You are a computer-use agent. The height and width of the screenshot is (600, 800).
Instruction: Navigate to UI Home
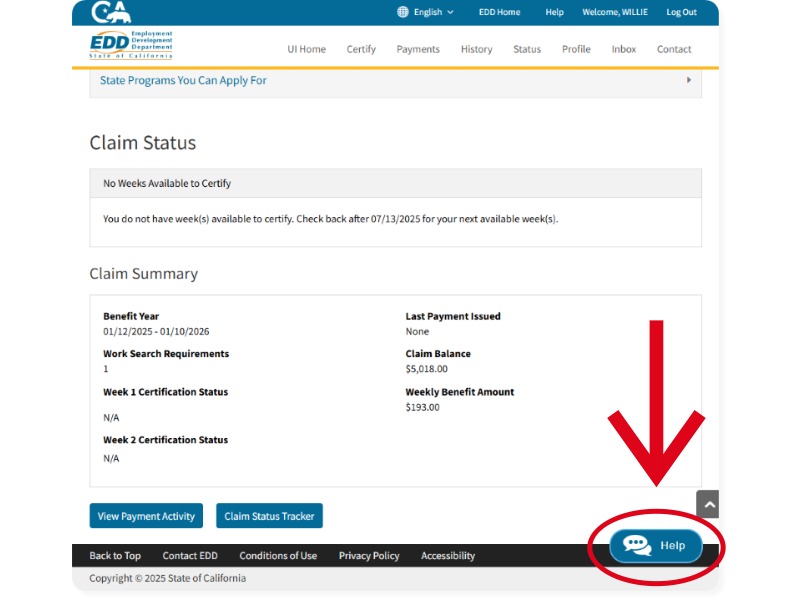[x=304, y=49]
